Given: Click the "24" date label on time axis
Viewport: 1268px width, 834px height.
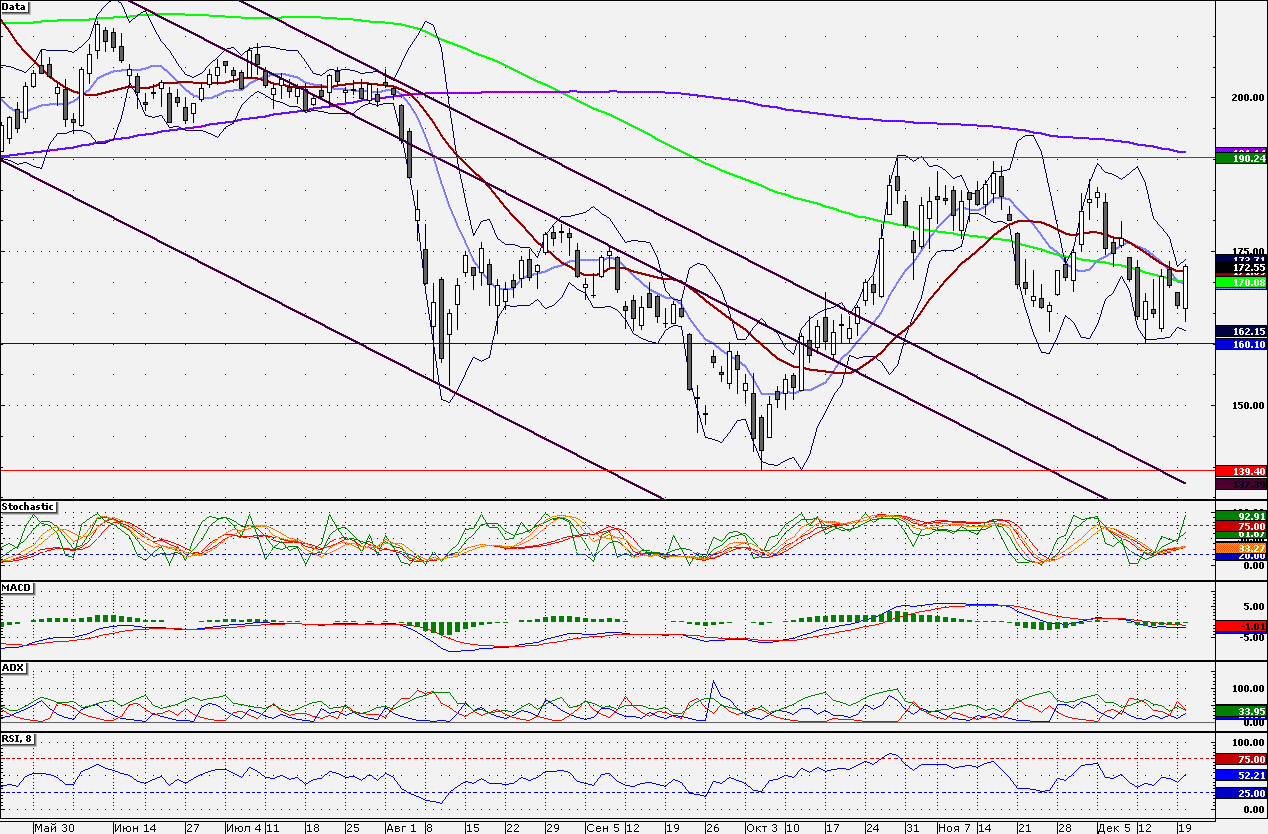Looking at the screenshot, I should click(872, 828).
